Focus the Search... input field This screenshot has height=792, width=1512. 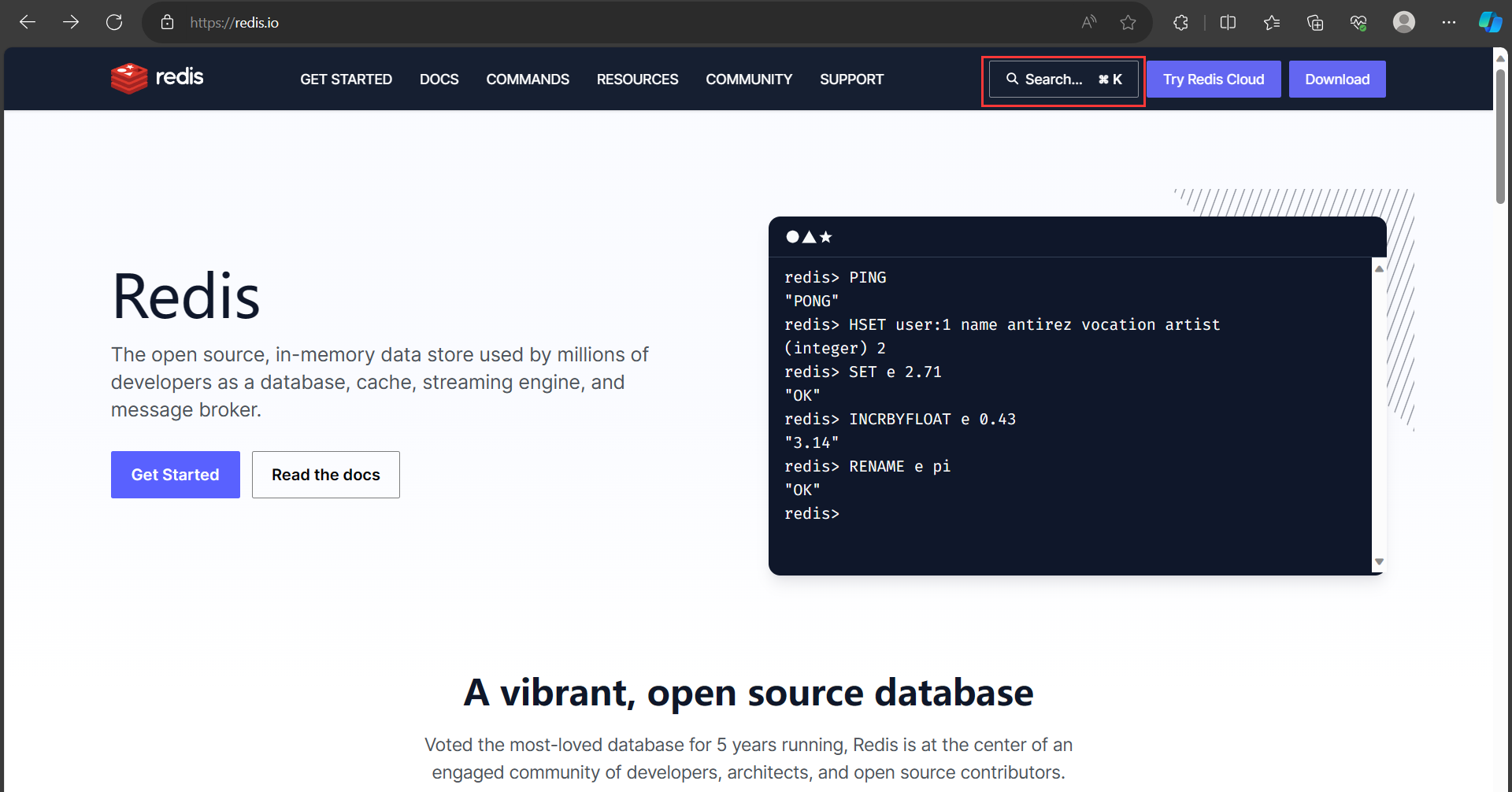pyautogui.click(x=1064, y=79)
